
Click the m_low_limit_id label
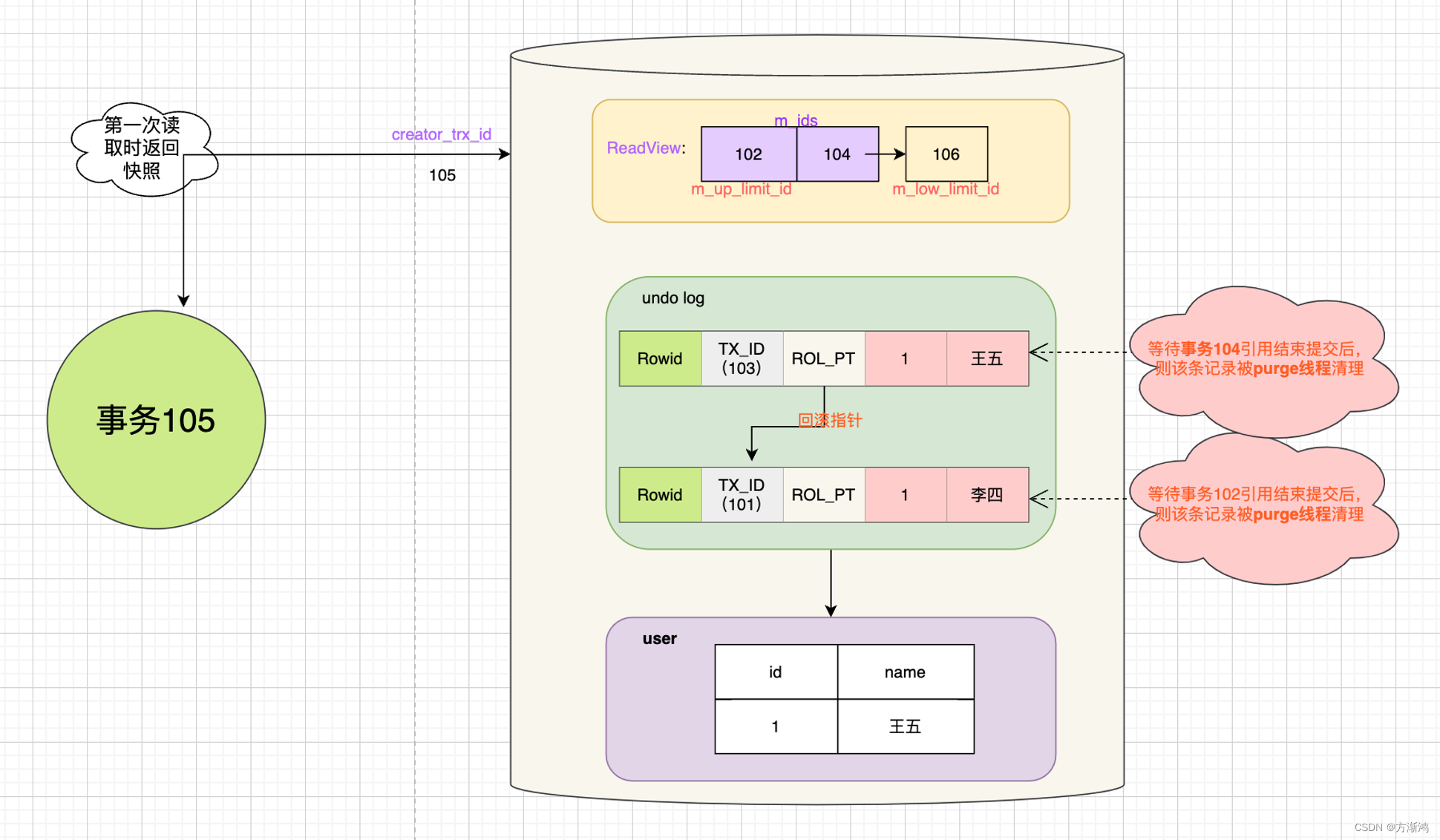click(x=946, y=189)
